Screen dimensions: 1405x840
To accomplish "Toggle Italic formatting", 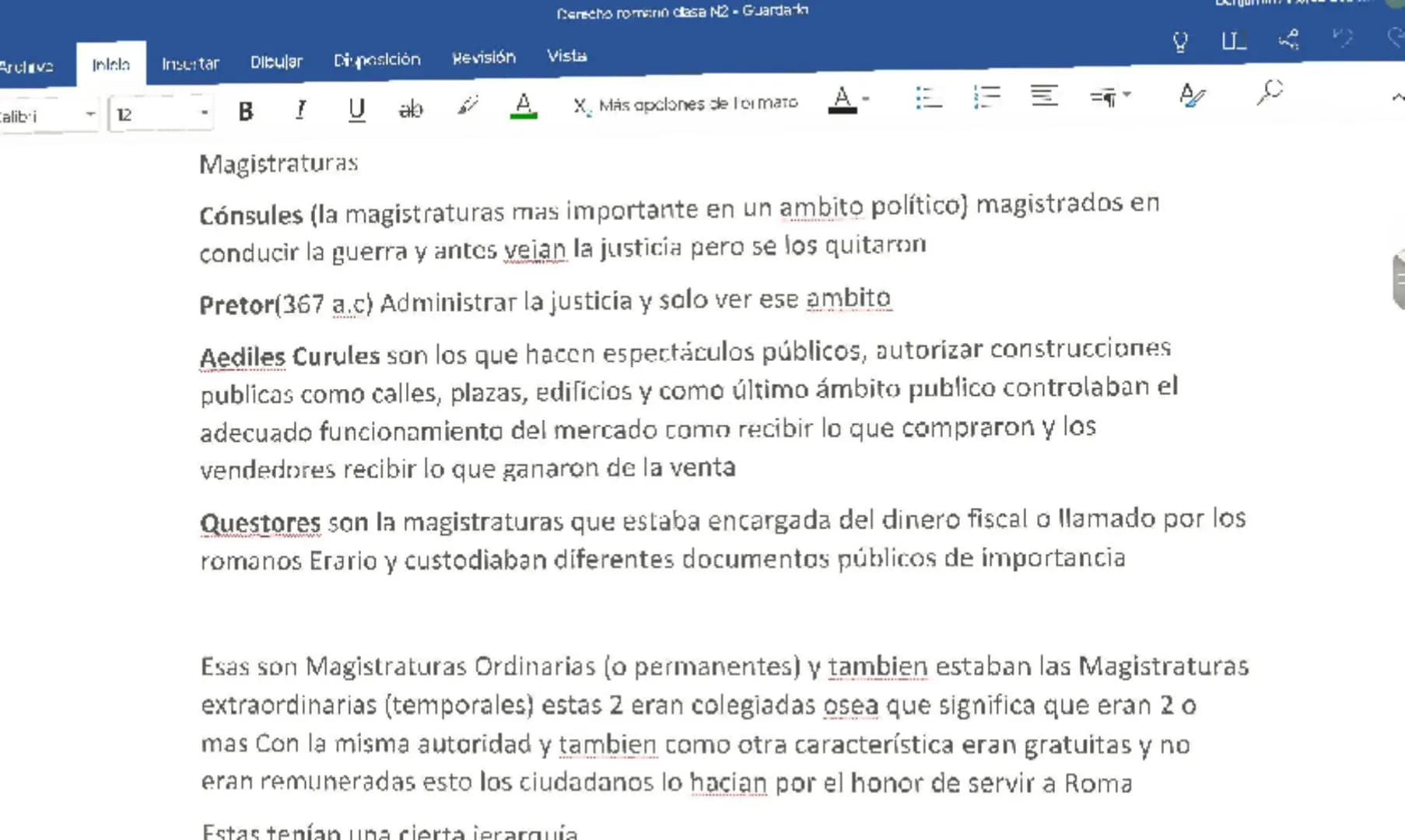I will pos(300,110).
